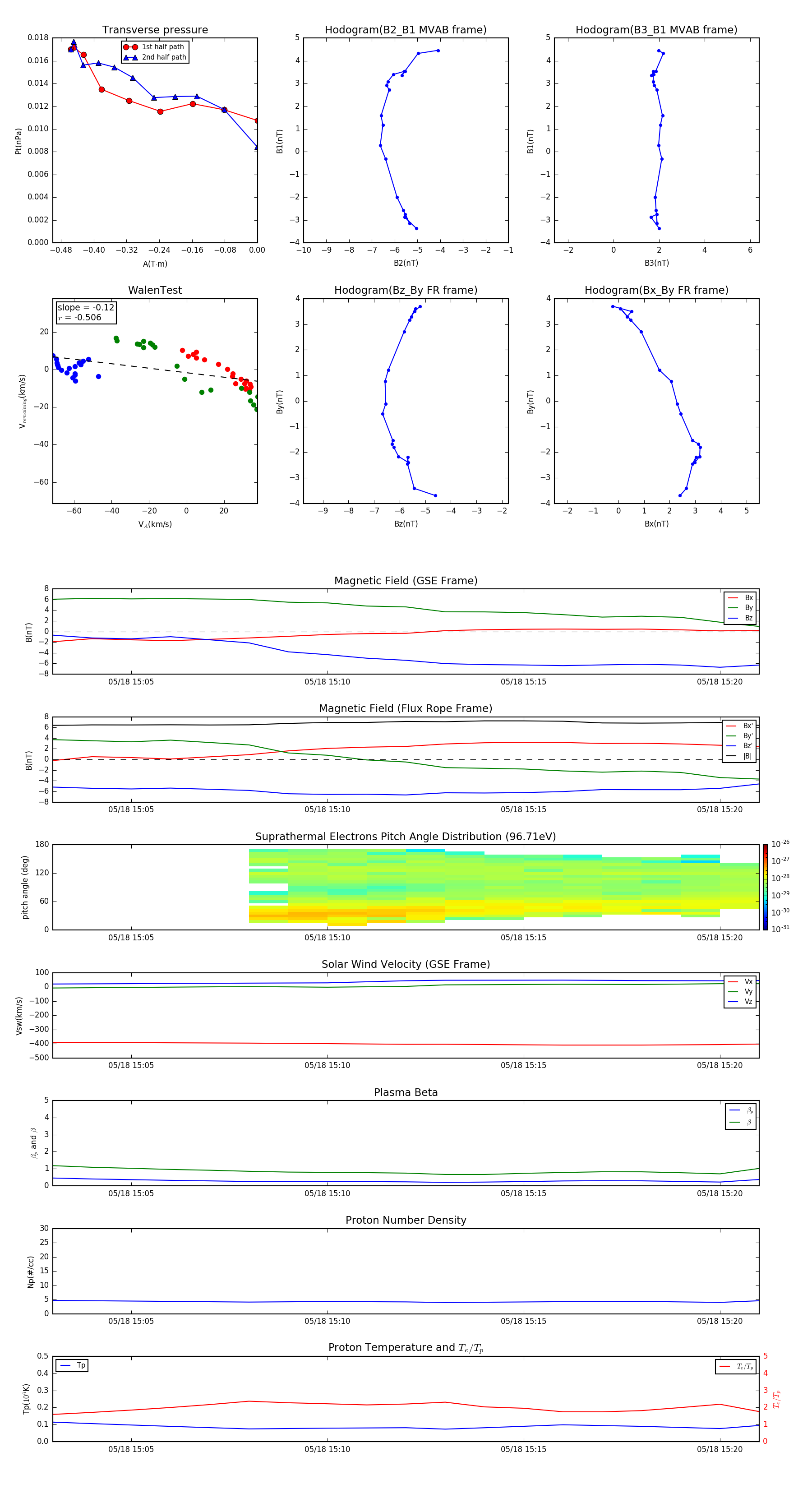
Task: Click the Suprathermal Electrons Pitch Angle Distribution title
Action: [x=406, y=837]
